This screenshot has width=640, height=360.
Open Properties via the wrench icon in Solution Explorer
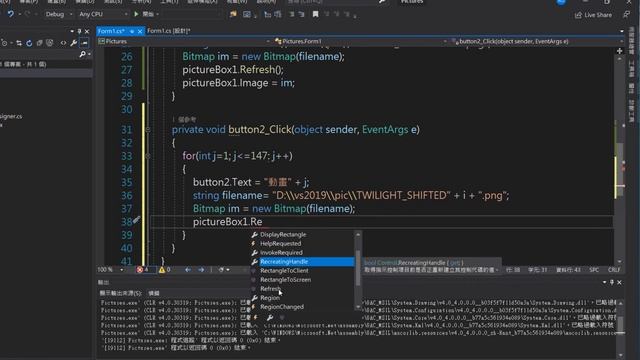click(x=73, y=43)
